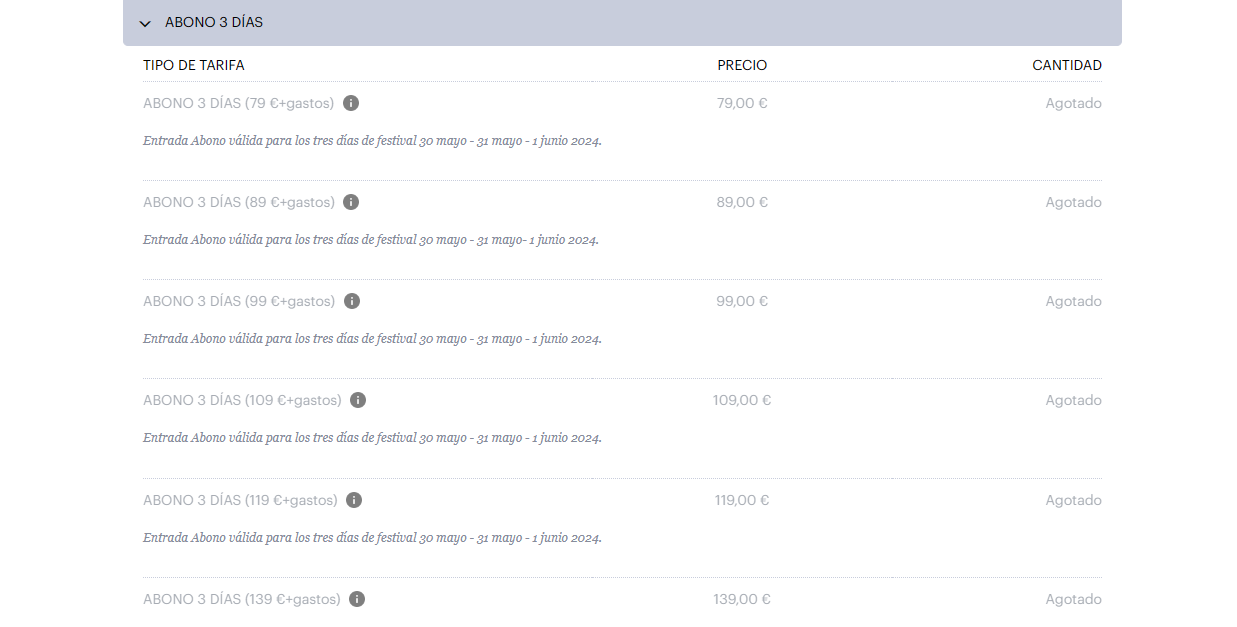
Task: Click the 109,00 € price value
Action: pos(742,400)
